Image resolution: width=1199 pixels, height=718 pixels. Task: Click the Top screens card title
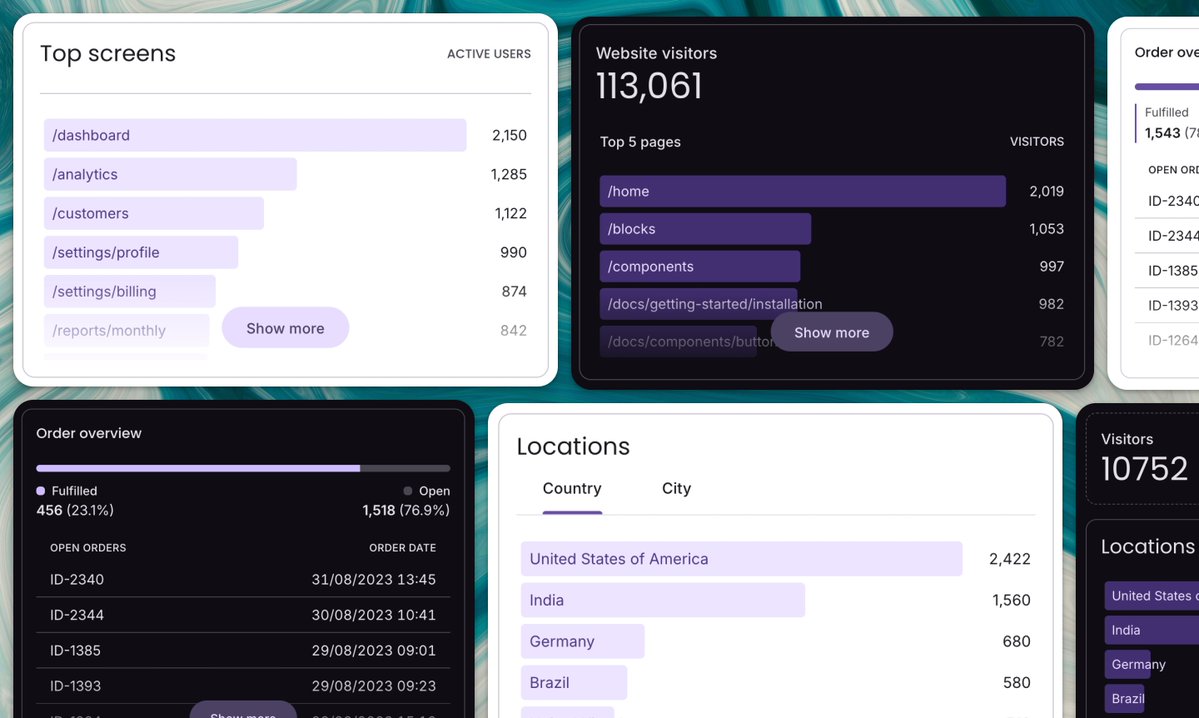point(108,54)
